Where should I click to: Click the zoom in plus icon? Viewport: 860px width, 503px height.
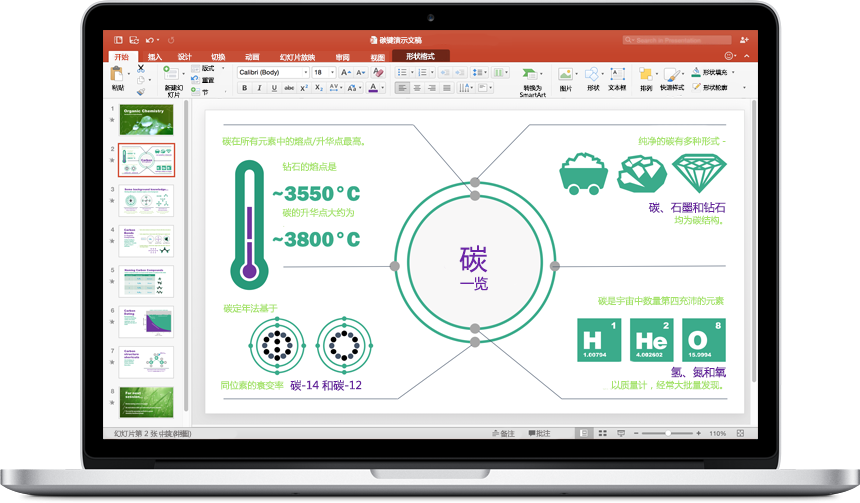699,433
